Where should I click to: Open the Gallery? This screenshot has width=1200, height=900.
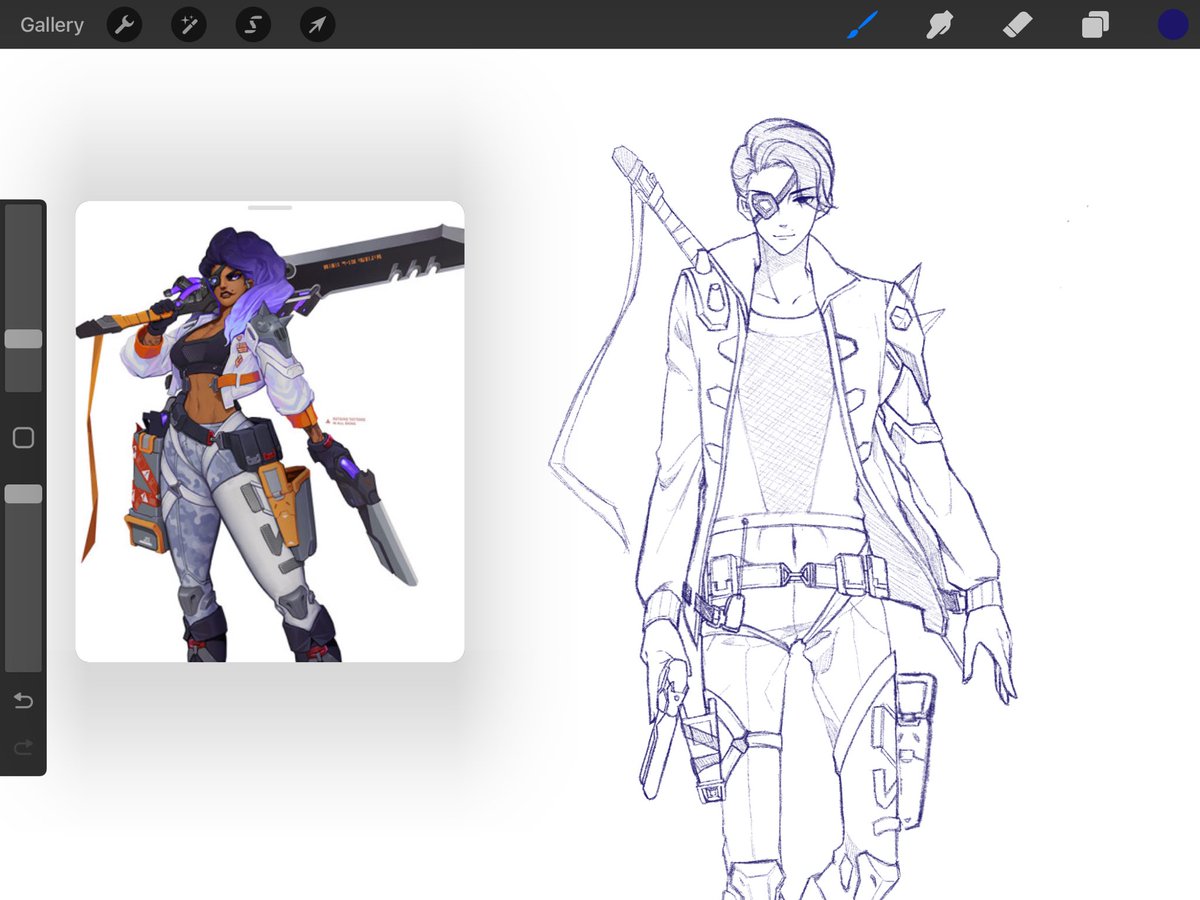click(x=52, y=25)
